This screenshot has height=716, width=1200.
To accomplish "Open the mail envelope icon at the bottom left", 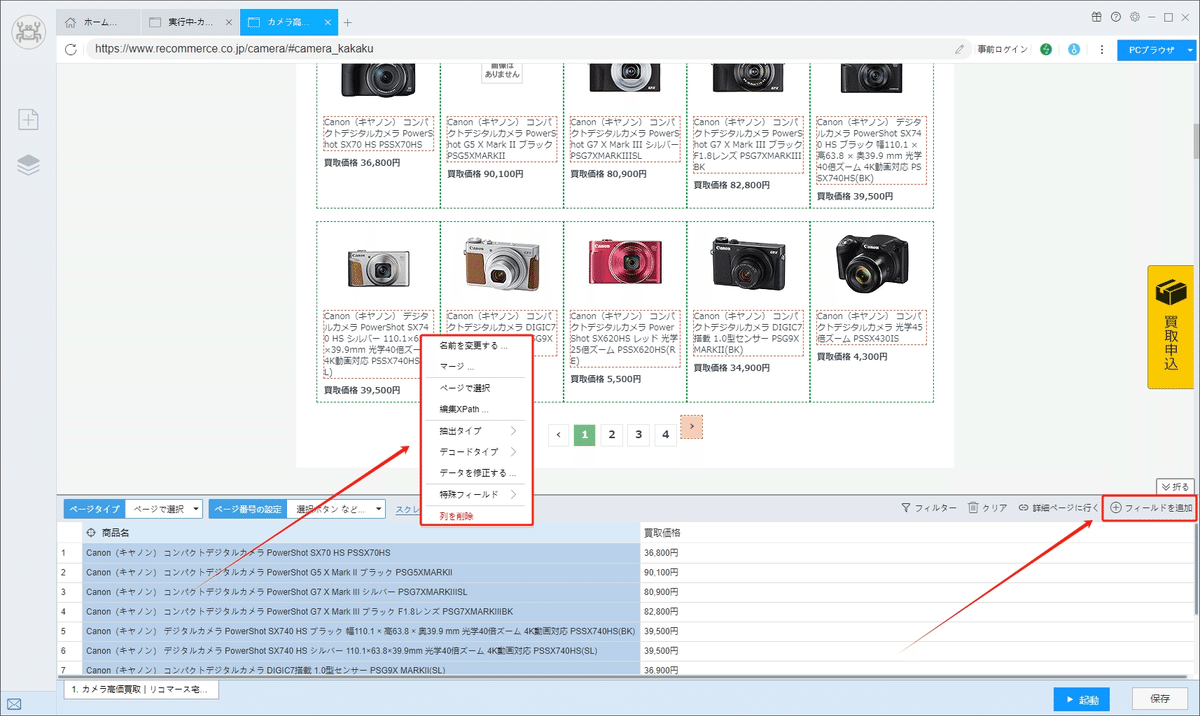I will coord(14,704).
